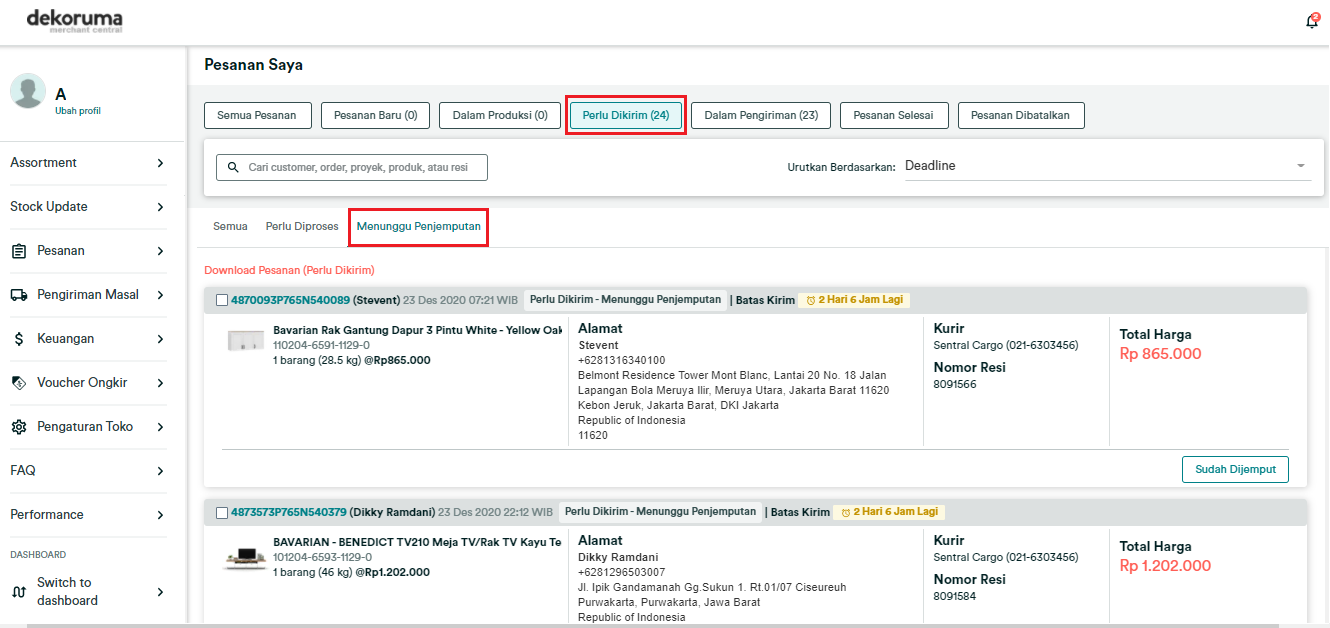Expand the Switch to dashboard chevron
This screenshot has width=1330, height=628.
(x=160, y=592)
